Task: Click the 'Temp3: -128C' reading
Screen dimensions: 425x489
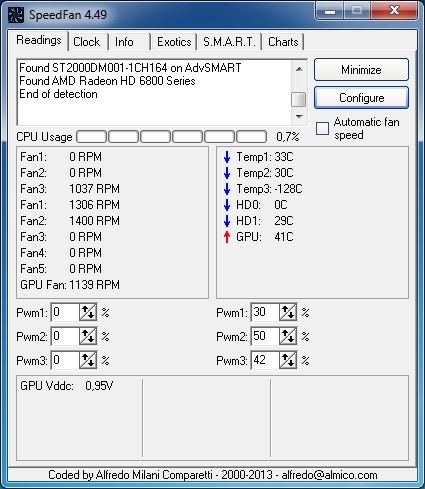Action: click(x=269, y=189)
